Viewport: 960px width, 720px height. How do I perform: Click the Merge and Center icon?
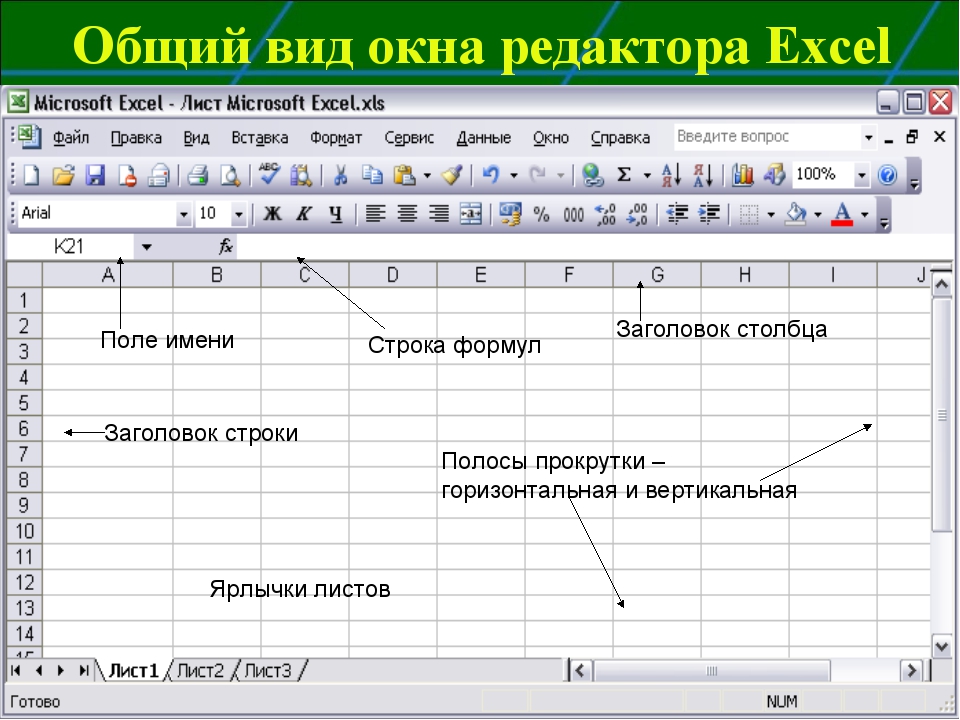tap(470, 213)
